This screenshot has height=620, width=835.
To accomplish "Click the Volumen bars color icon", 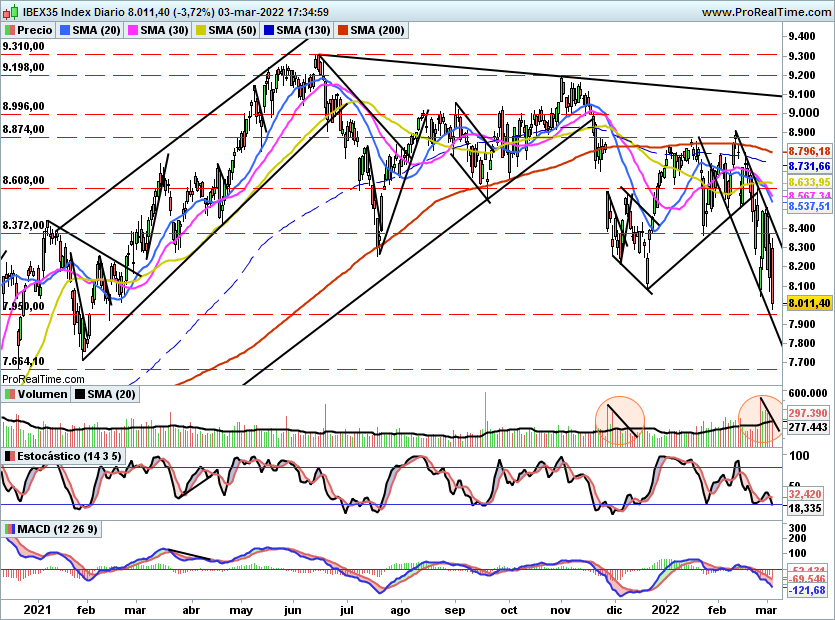I will click(x=10, y=395).
